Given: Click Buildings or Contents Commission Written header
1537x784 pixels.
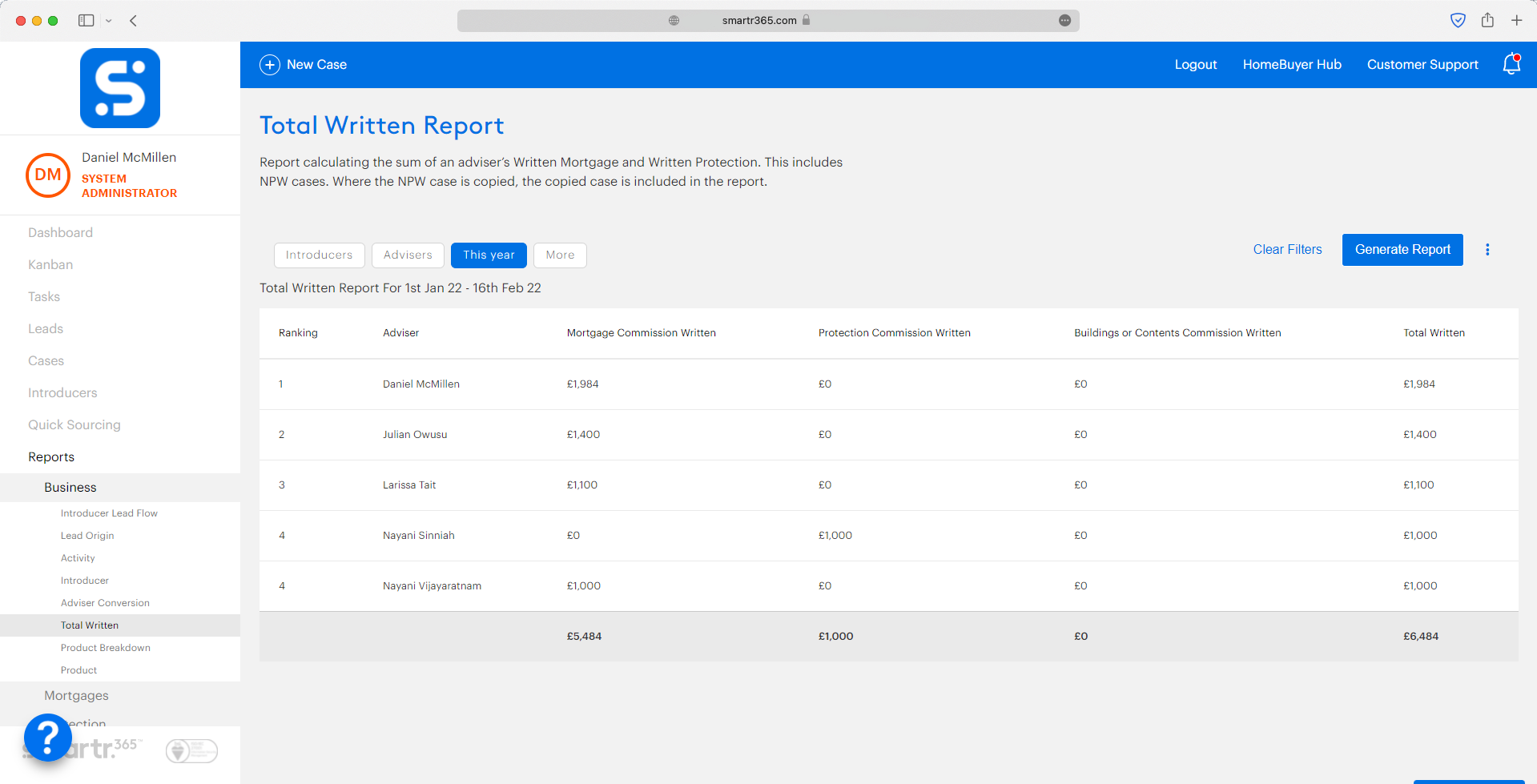Looking at the screenshot, I should pos(1177,333).
